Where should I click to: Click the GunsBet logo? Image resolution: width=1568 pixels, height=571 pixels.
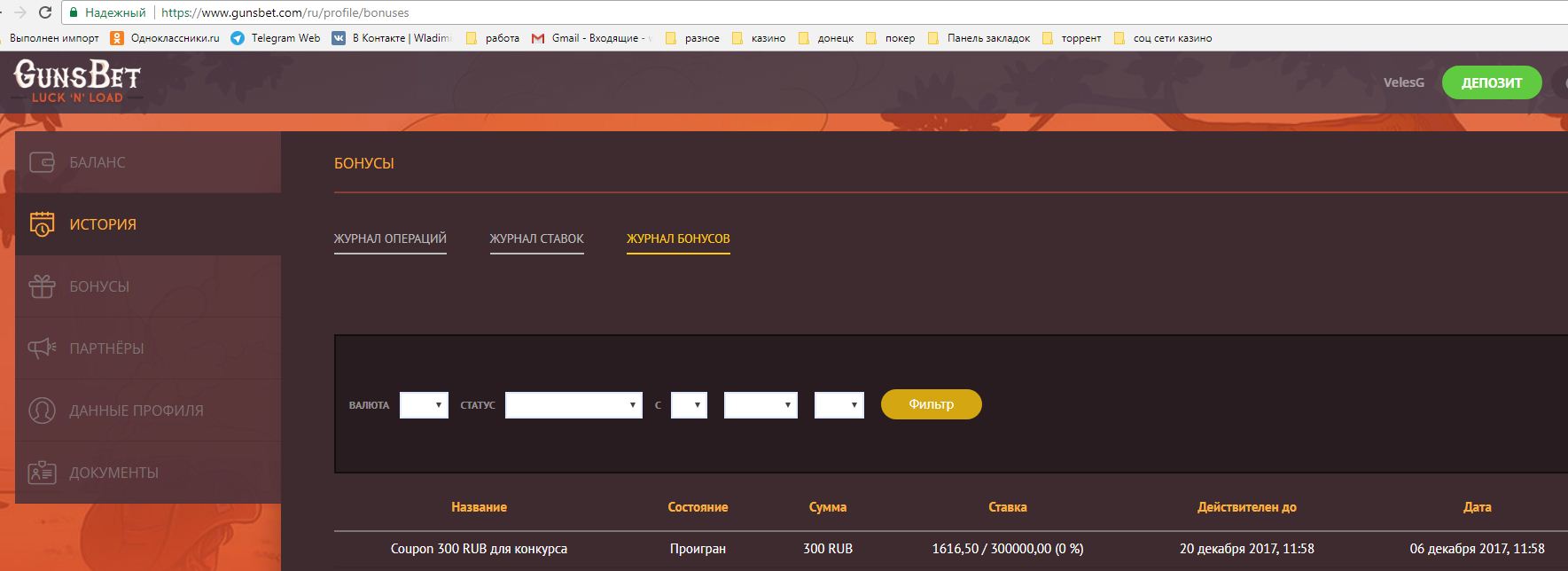77,82
